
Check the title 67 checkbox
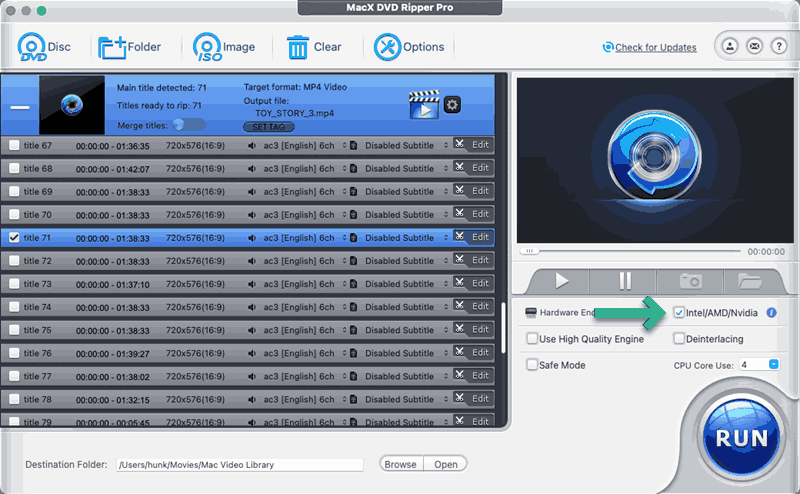(14, 145)
